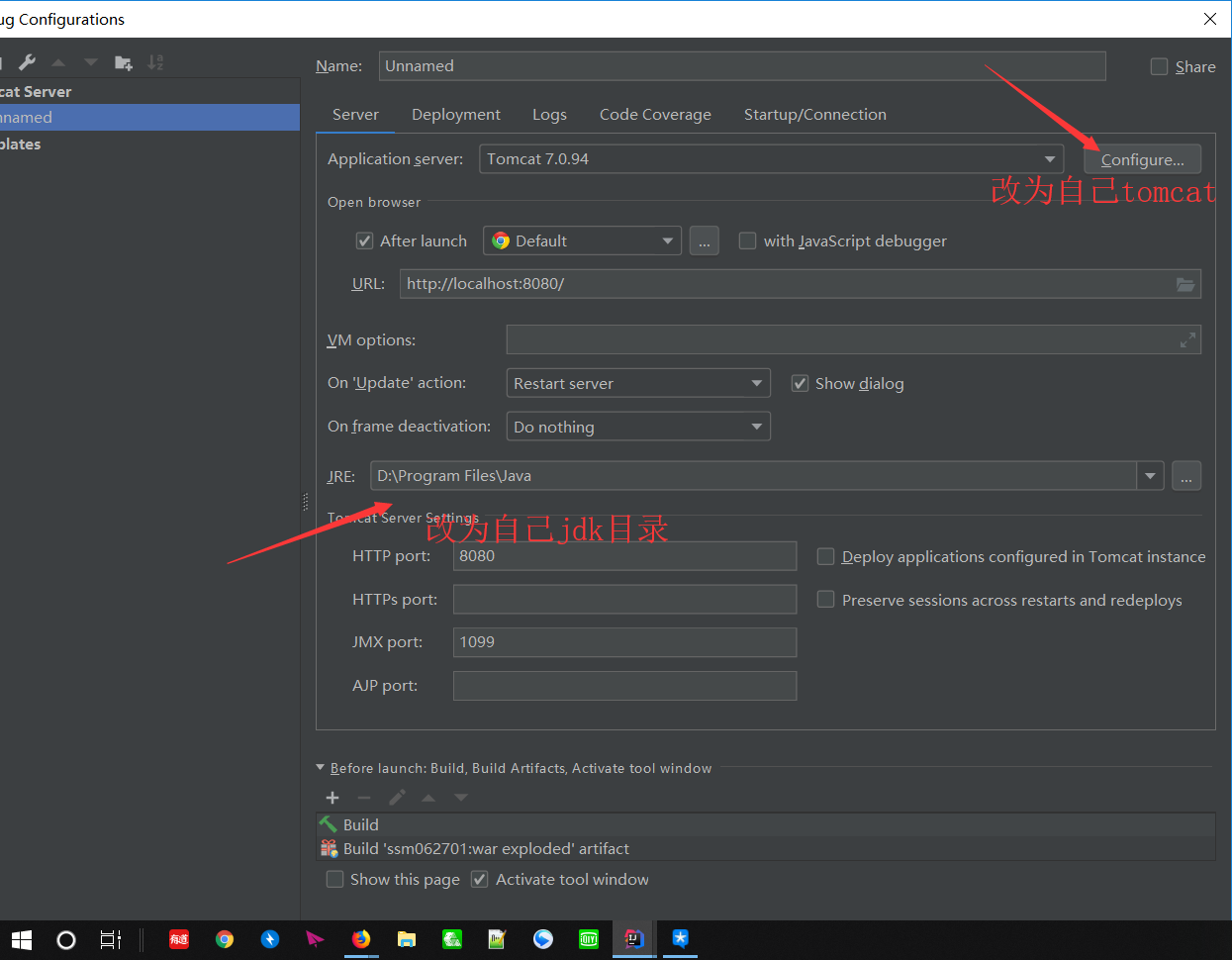Open Google Chrome from the taskbar
Viewport: 1232px width, 960px height.
pos(225,939)
